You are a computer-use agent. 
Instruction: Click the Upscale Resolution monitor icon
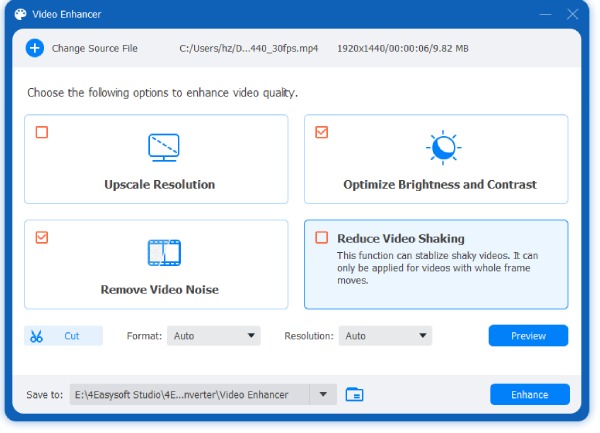(x=163, y=147)
